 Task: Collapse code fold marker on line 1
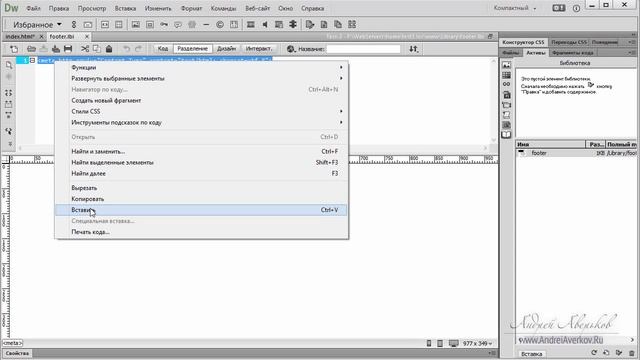[32, 60]
